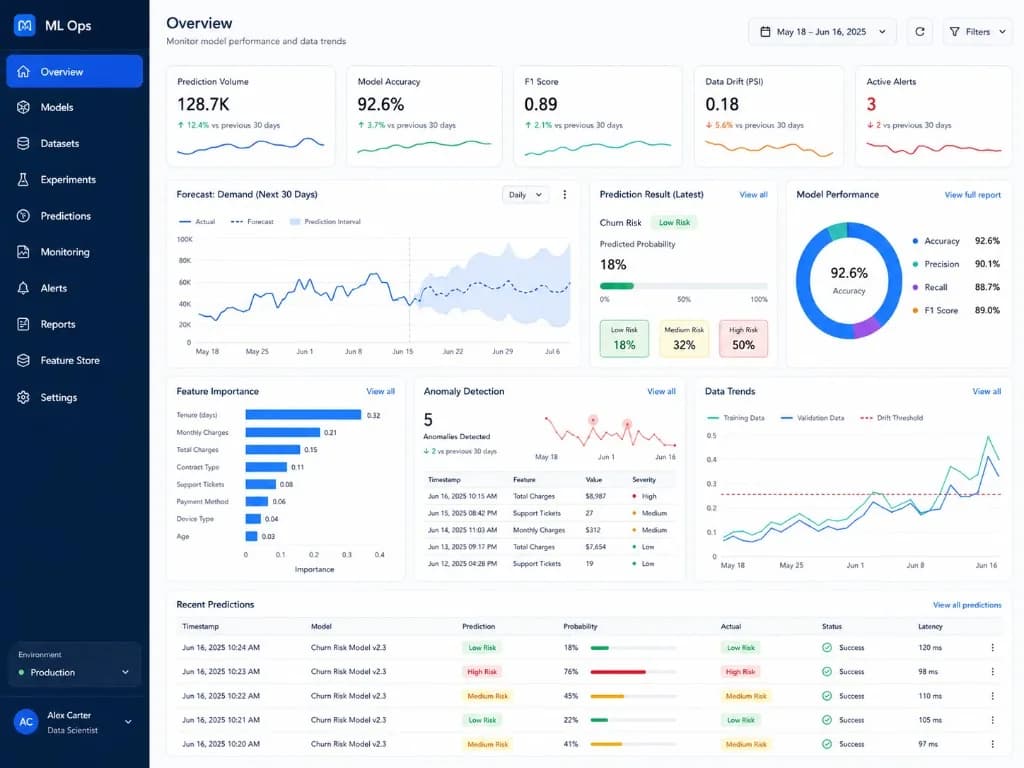Open row menu for 10:24 AM prediction
This screenshot has height=768, width=1024.
993,647
